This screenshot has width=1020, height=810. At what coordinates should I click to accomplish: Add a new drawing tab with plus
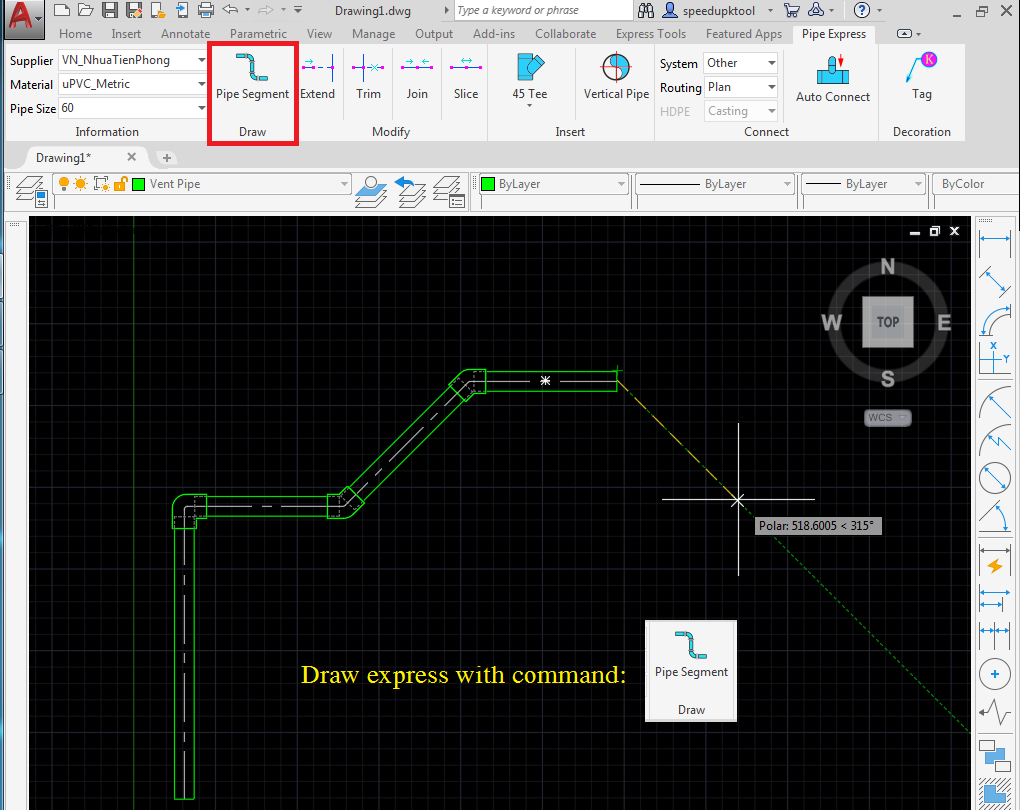click(167, 158)
